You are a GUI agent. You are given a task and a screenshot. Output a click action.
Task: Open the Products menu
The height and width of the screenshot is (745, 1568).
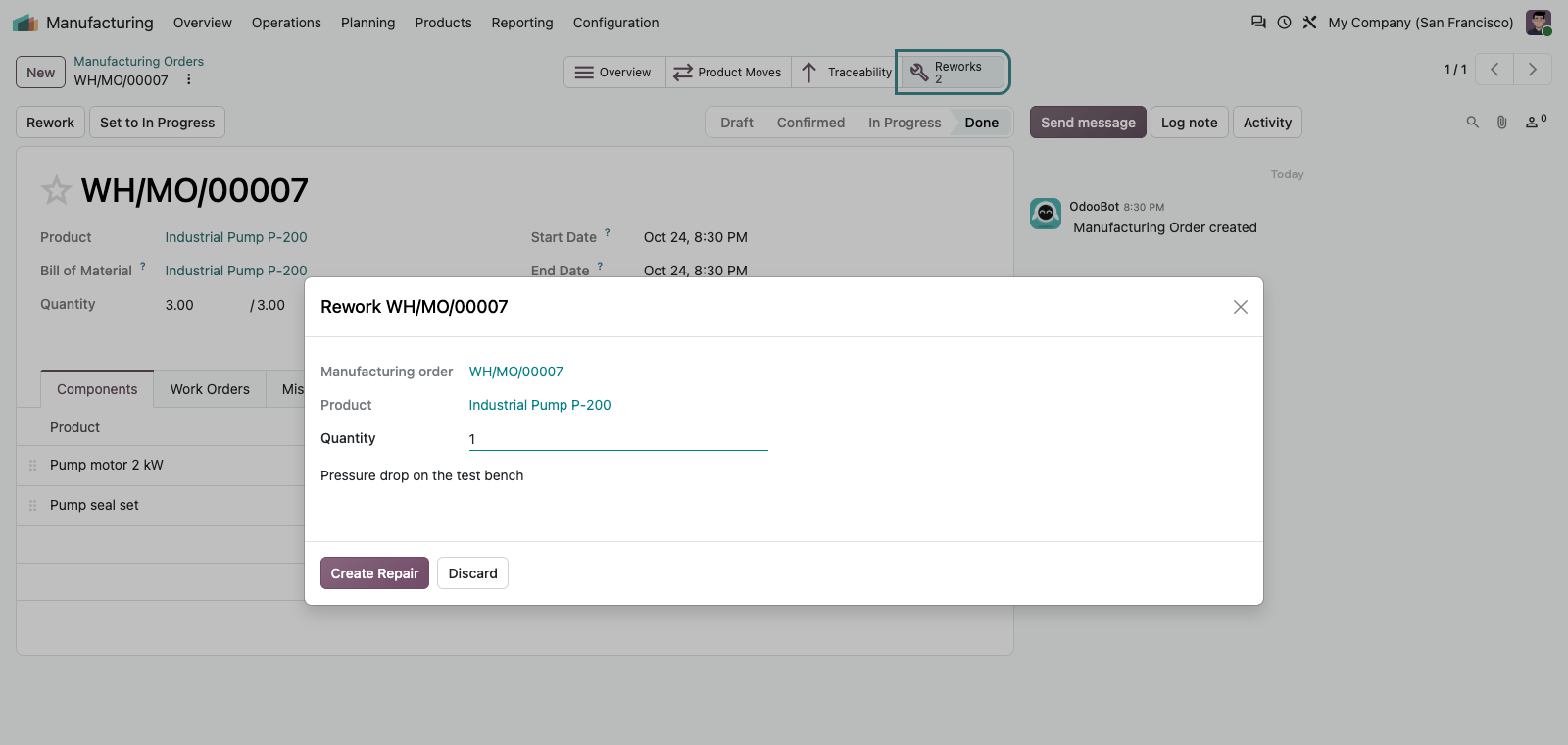tap(443, 23)
